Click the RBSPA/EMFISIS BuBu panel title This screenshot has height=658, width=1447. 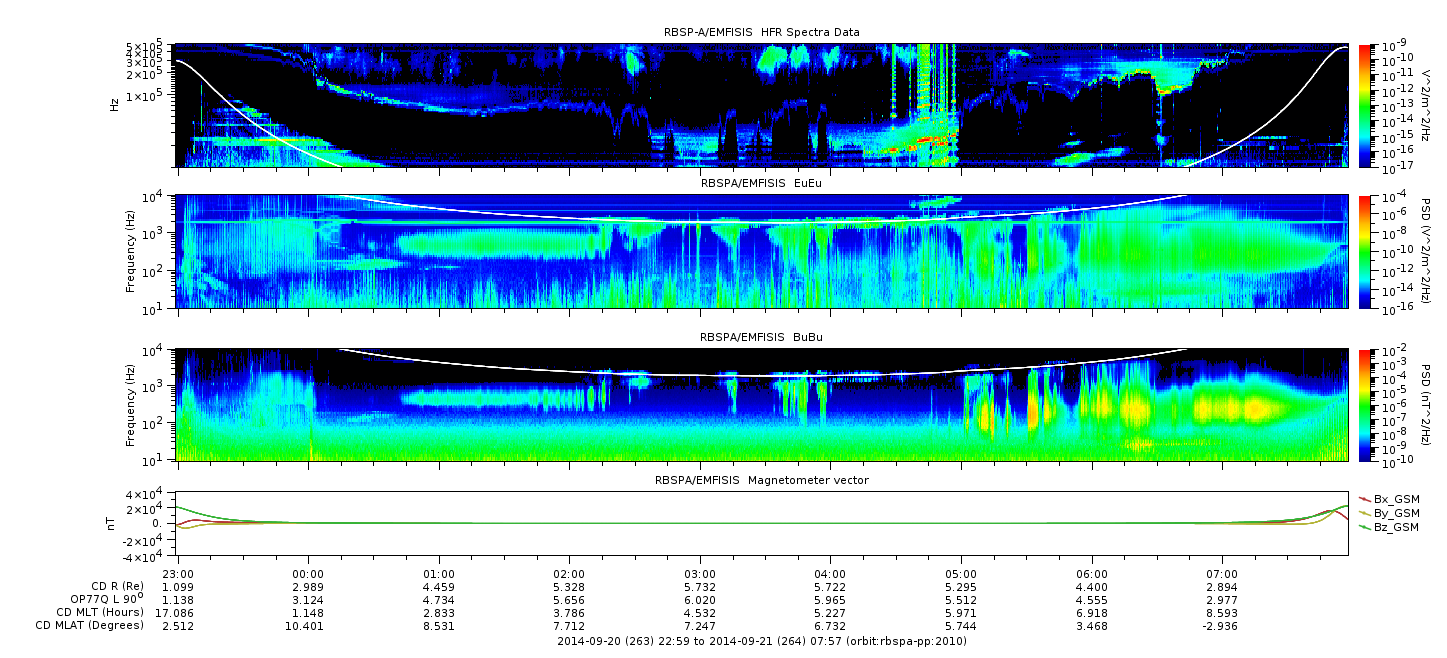pyautogui.click(x=761, y=338)
